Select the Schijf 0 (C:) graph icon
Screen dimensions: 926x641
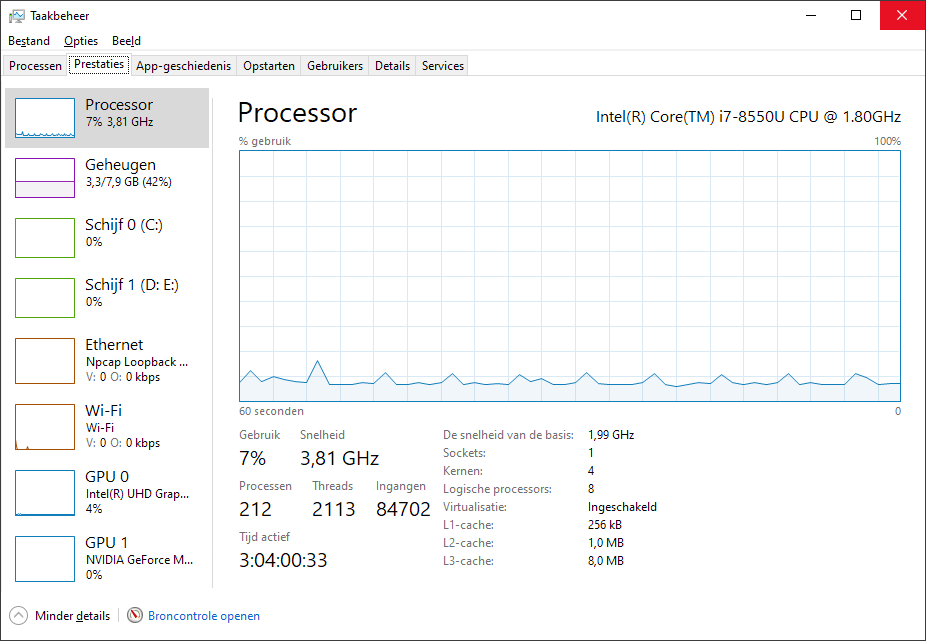[x=45, y=237]
